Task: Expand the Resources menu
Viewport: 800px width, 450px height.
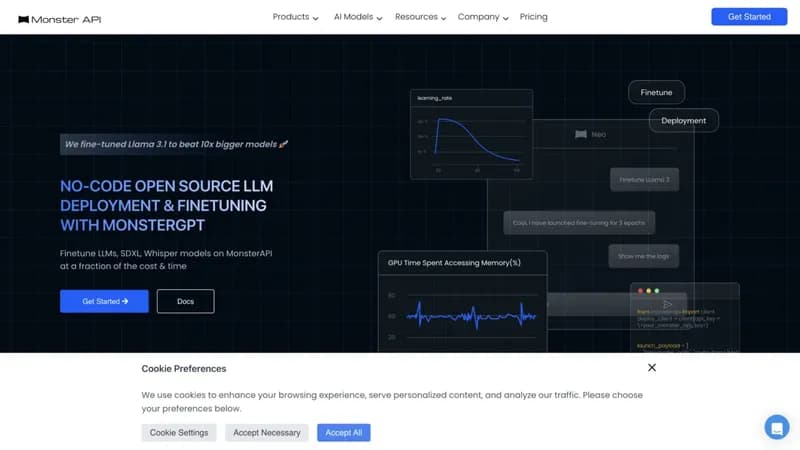Action: click(x=420, y=17)
